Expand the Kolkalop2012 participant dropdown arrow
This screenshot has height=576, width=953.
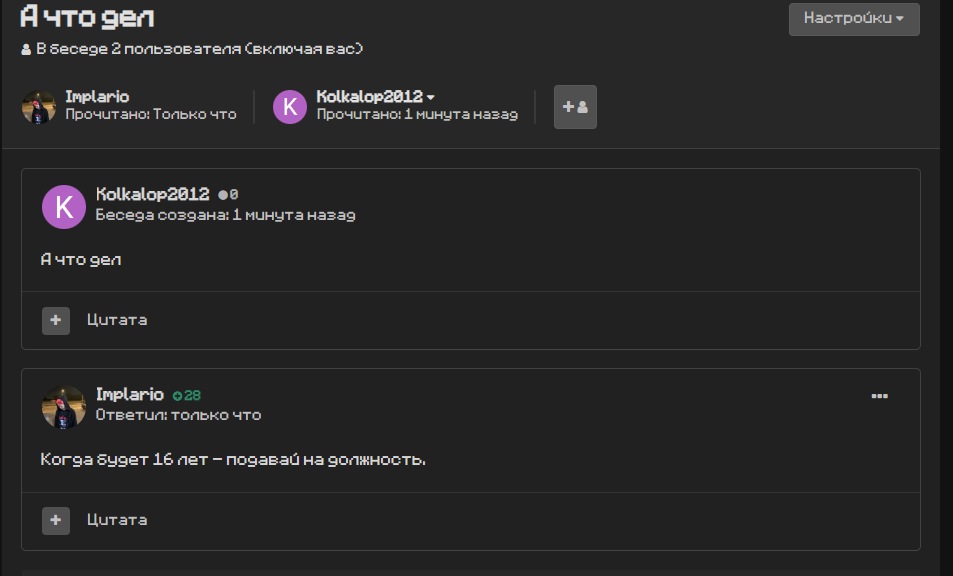pyautogui.click(x=430, y=97)
